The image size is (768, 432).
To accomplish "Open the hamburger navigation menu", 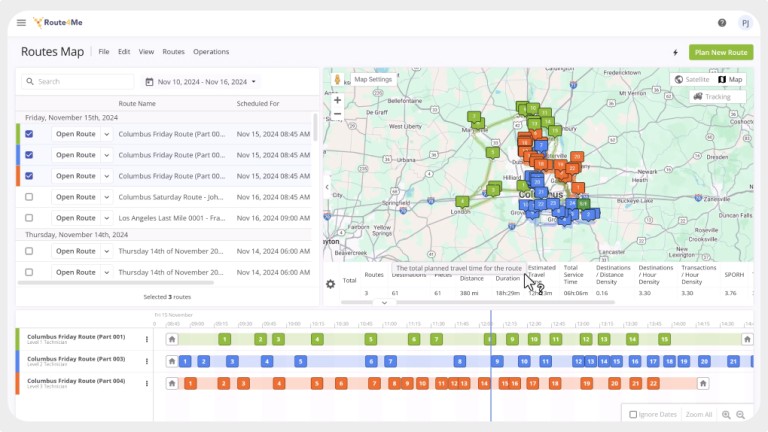I will [x=21, y=23].
